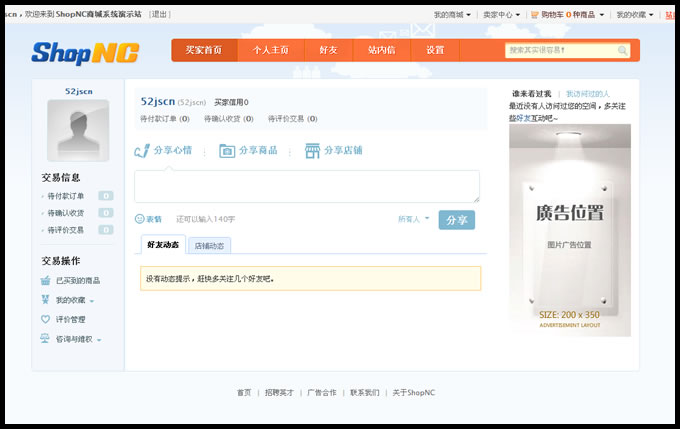Click header 待评价交易 (0) link

click(293, 118)
